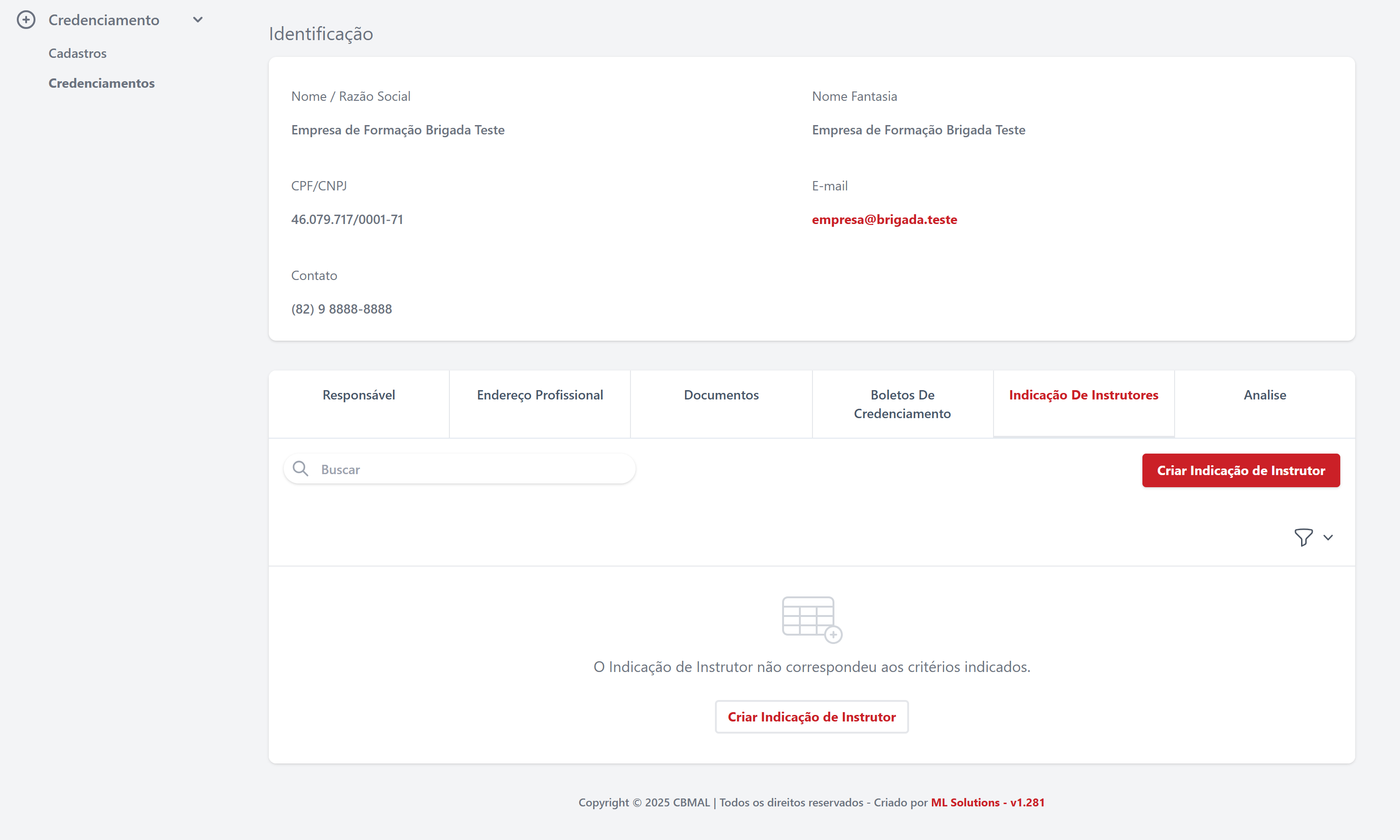Open Cadastros in the sidebar
1400x840 pixels.
pyautogui.click(x=77, y=53)
